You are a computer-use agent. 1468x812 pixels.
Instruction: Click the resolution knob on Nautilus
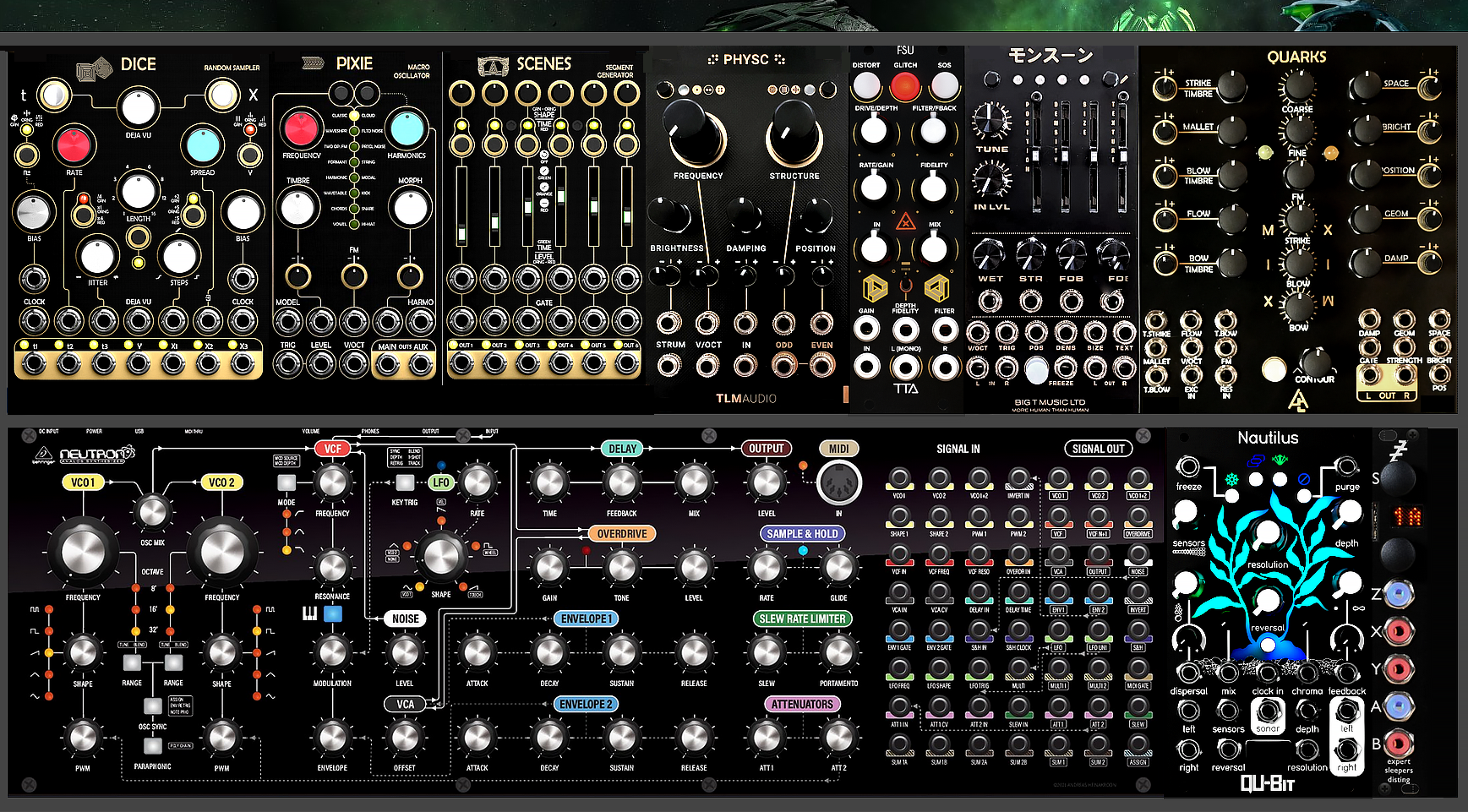click(1267, 534)
